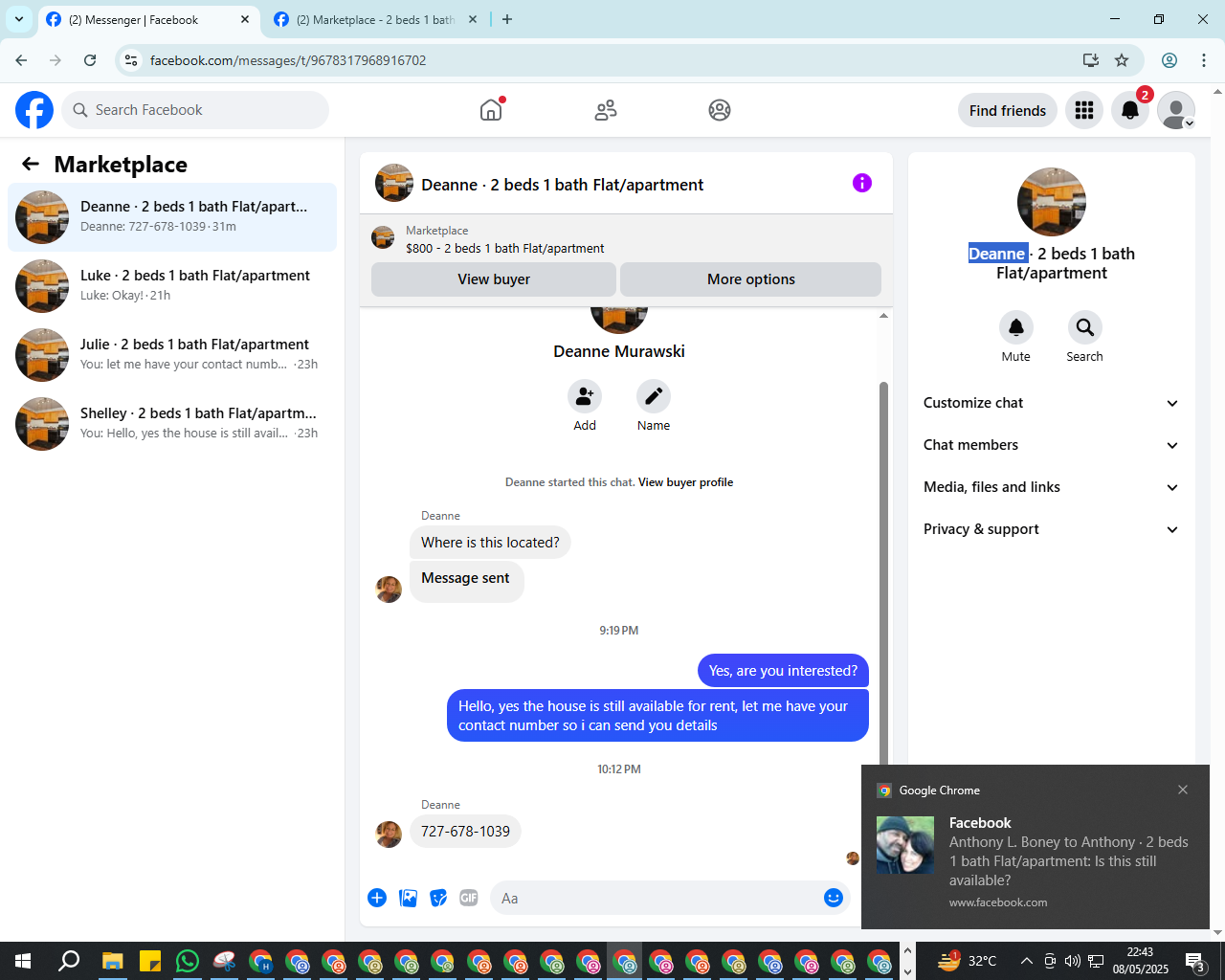The image size is (1225, 980).
Task: Click the Search Facebook field
Action: [195, 110]
